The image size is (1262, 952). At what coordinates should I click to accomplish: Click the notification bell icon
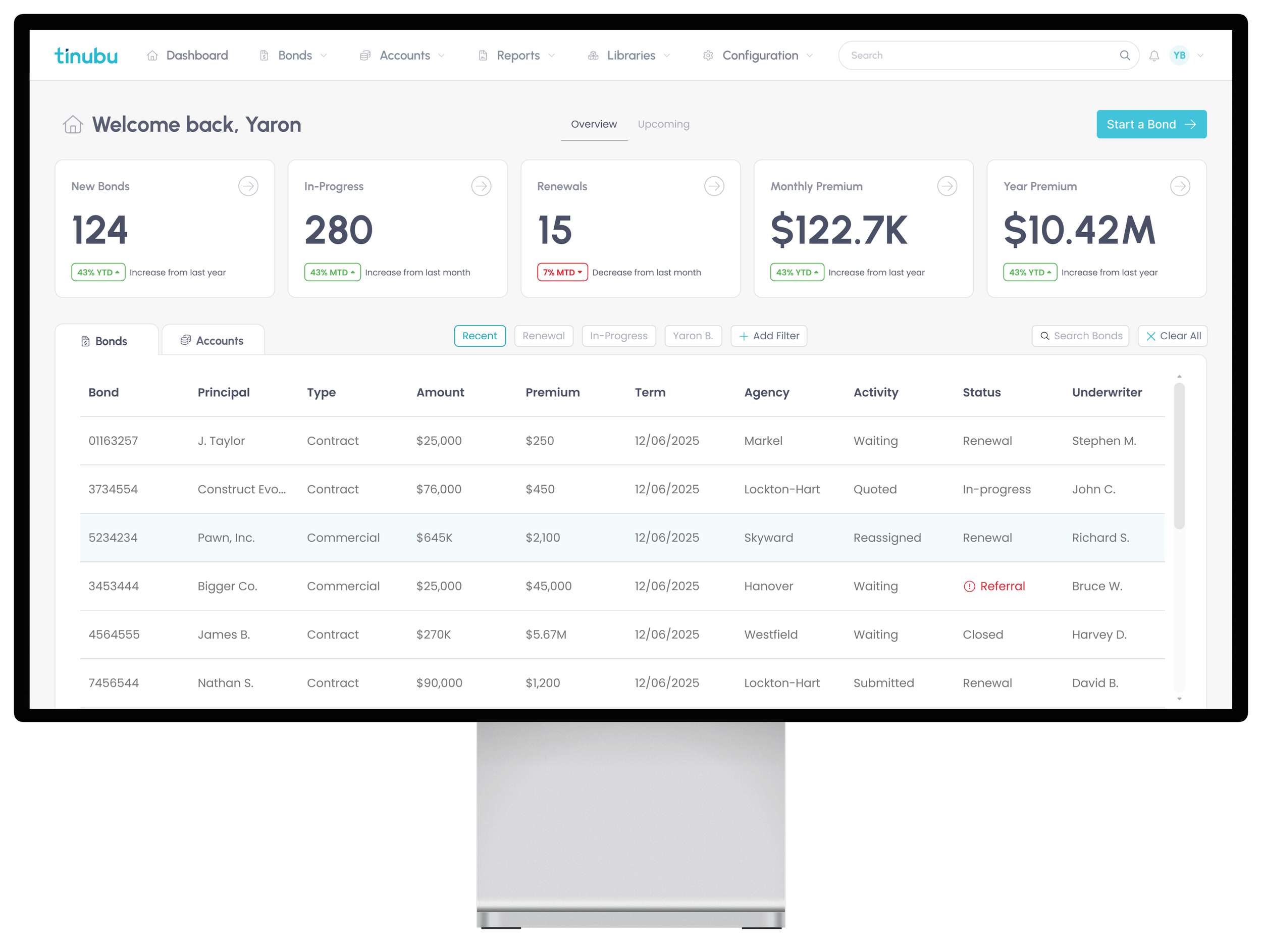1153,56
